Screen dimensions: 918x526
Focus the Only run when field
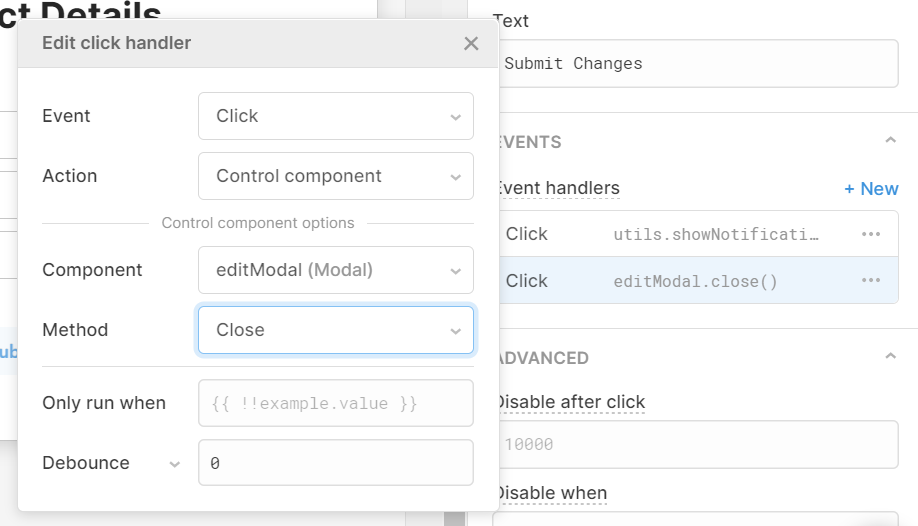(335, 403)
